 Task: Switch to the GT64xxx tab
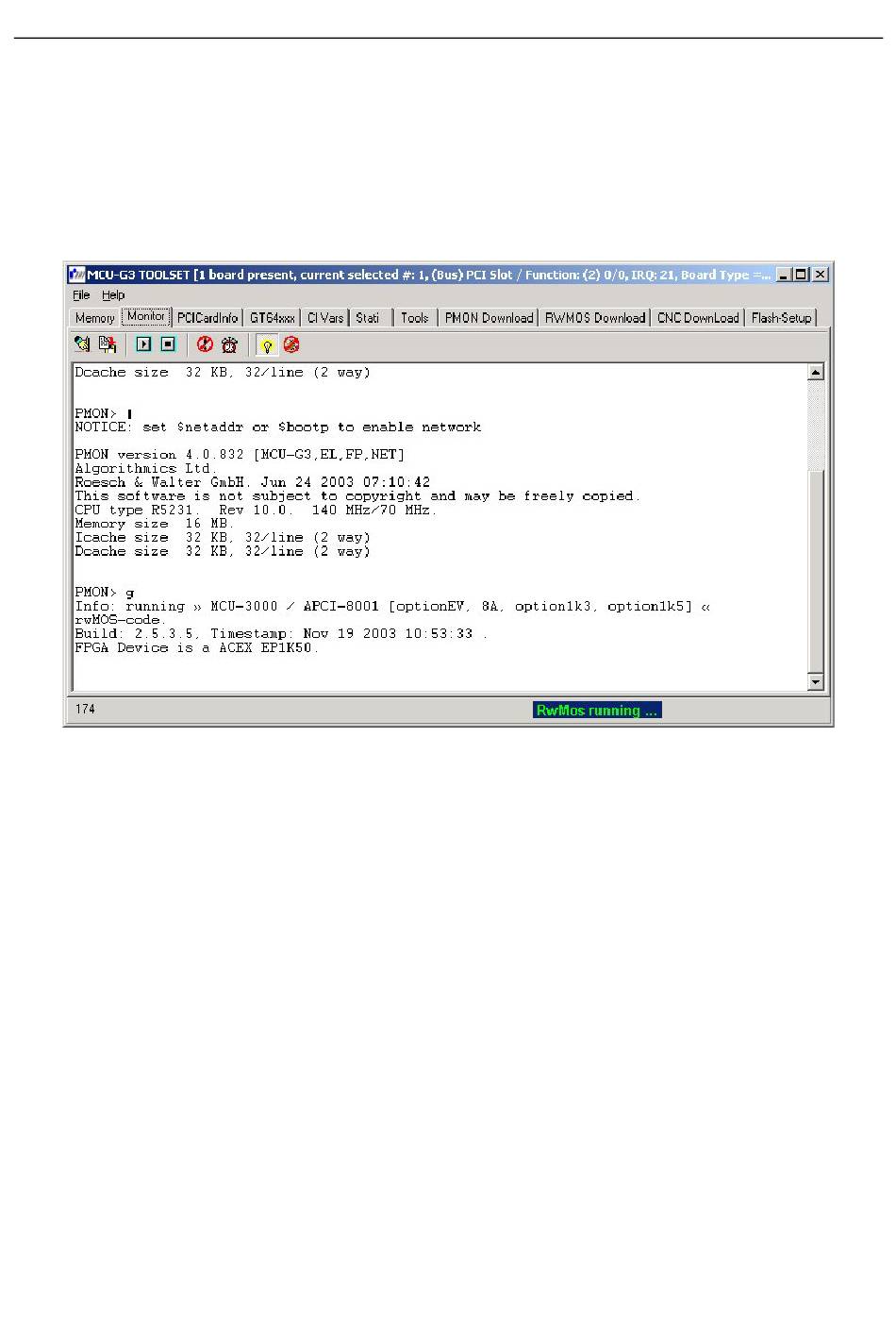[x=273, y=318]
